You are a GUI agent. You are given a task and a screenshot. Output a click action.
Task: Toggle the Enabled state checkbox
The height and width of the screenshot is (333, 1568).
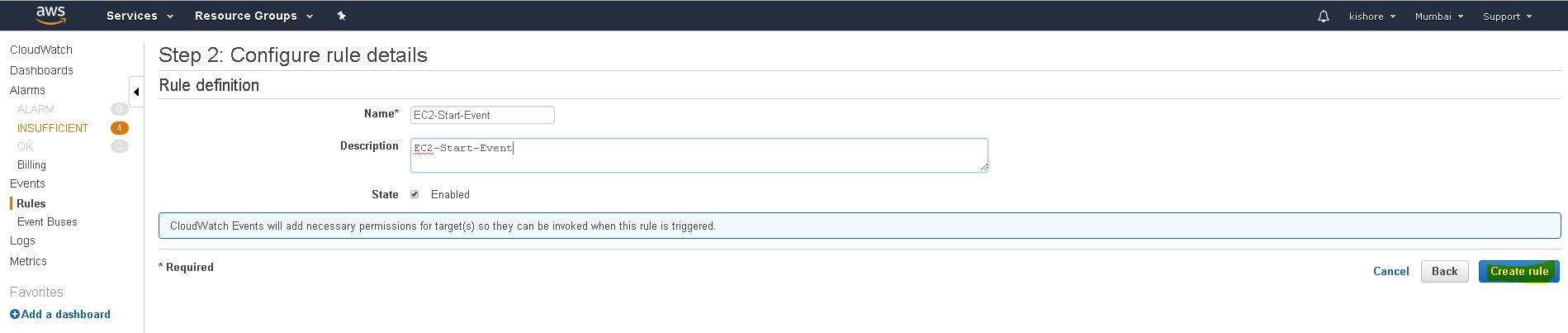[x=415, y=194]
